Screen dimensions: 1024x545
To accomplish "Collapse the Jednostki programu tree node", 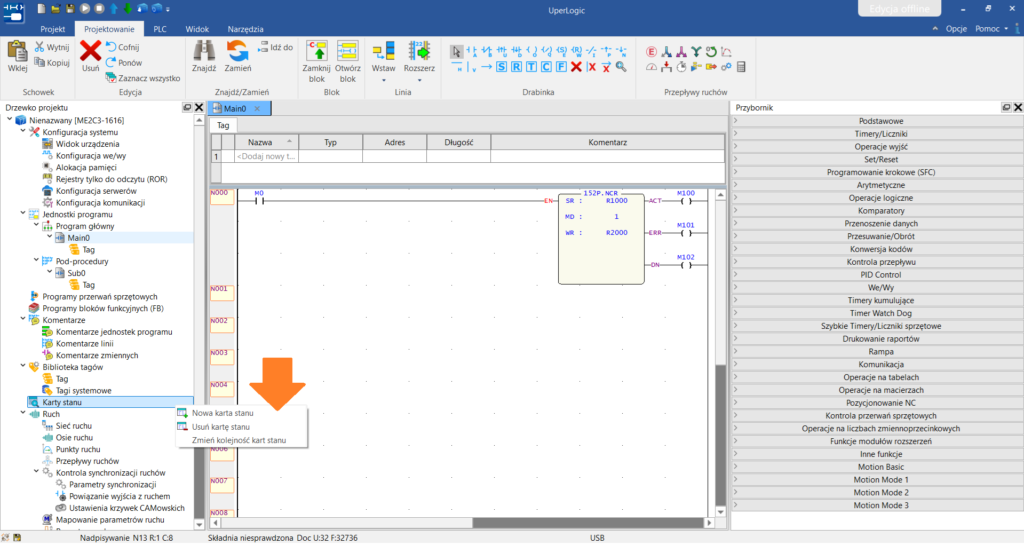I will [x=23, y=213].
